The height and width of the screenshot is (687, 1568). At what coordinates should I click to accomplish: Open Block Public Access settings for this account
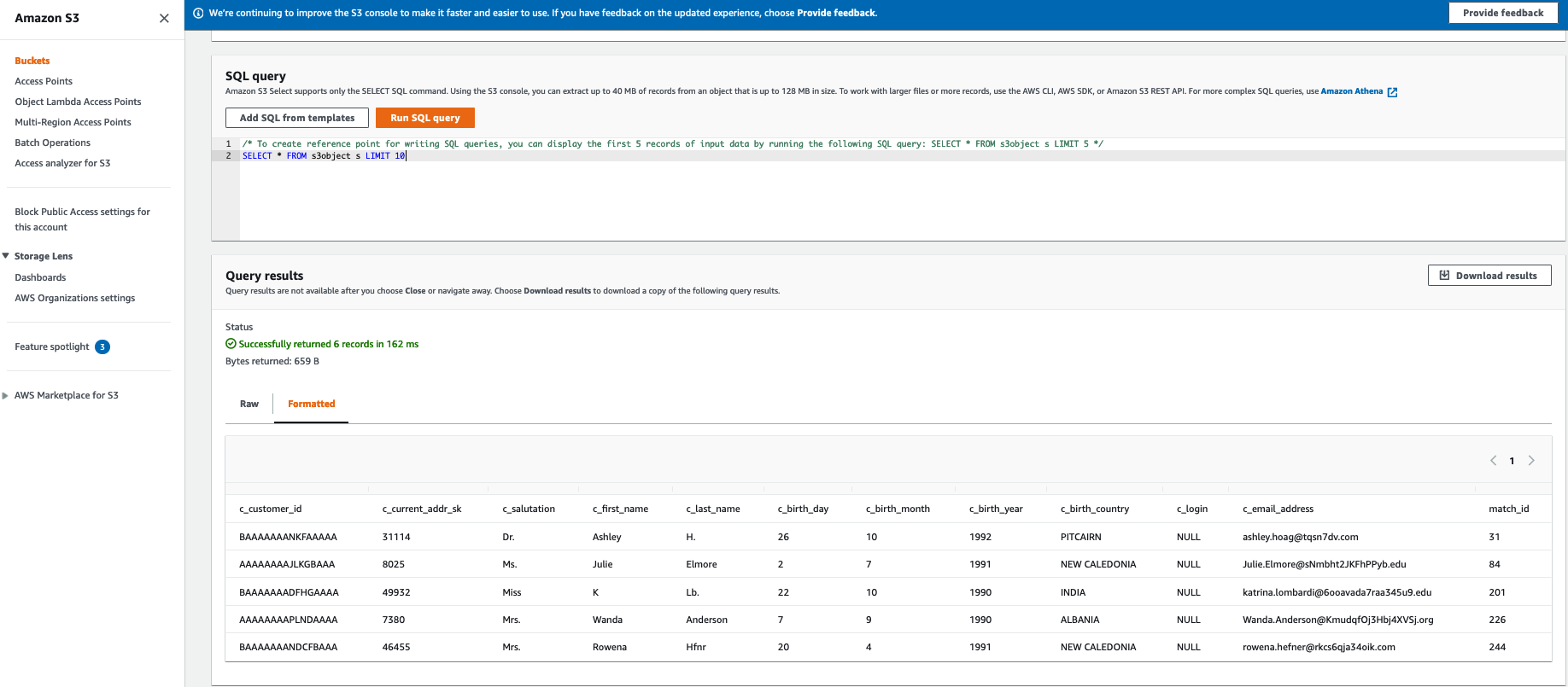pyautogui.click(x=82, y=219)
